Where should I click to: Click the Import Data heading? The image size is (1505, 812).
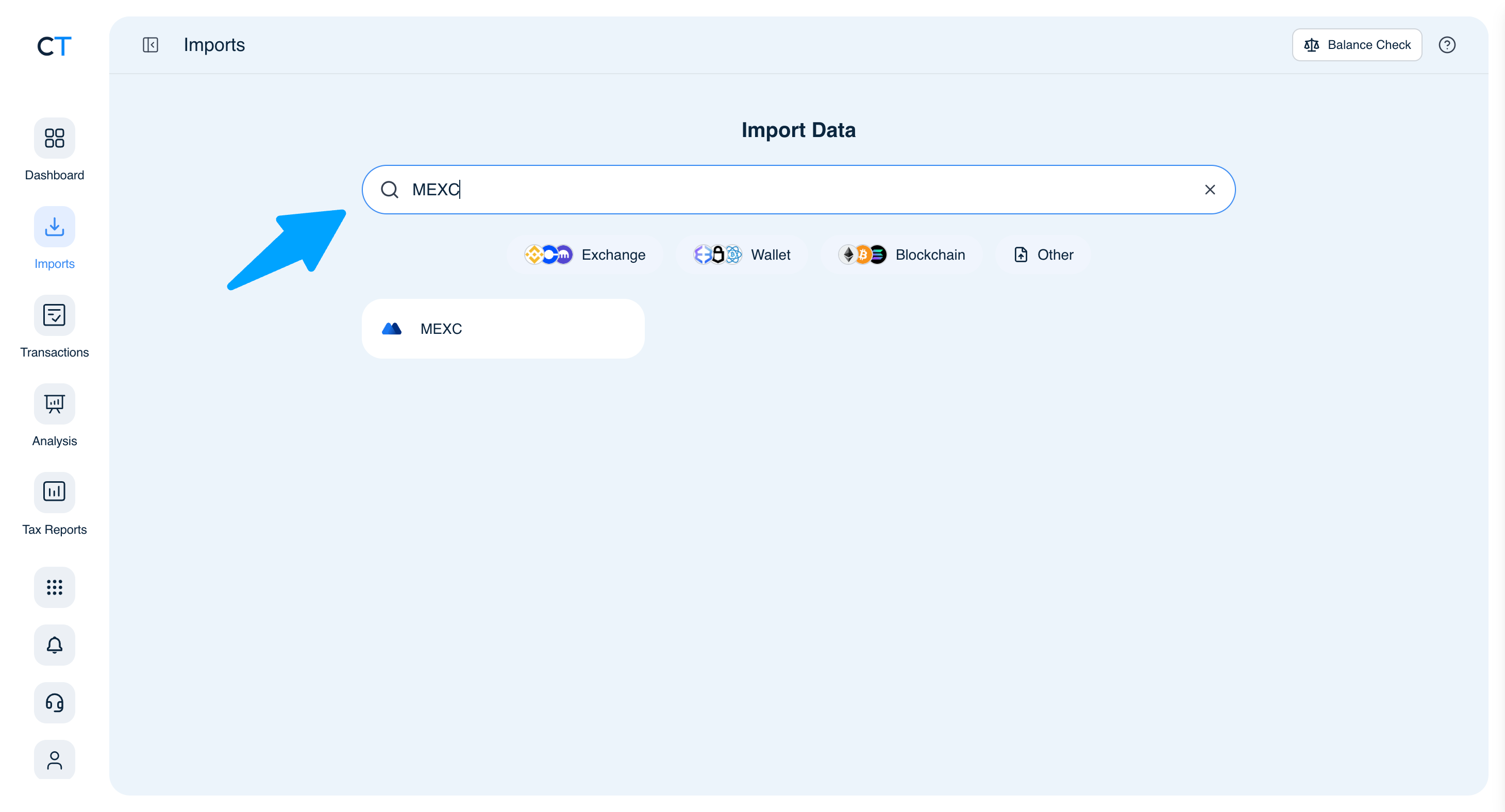[798, 130]
